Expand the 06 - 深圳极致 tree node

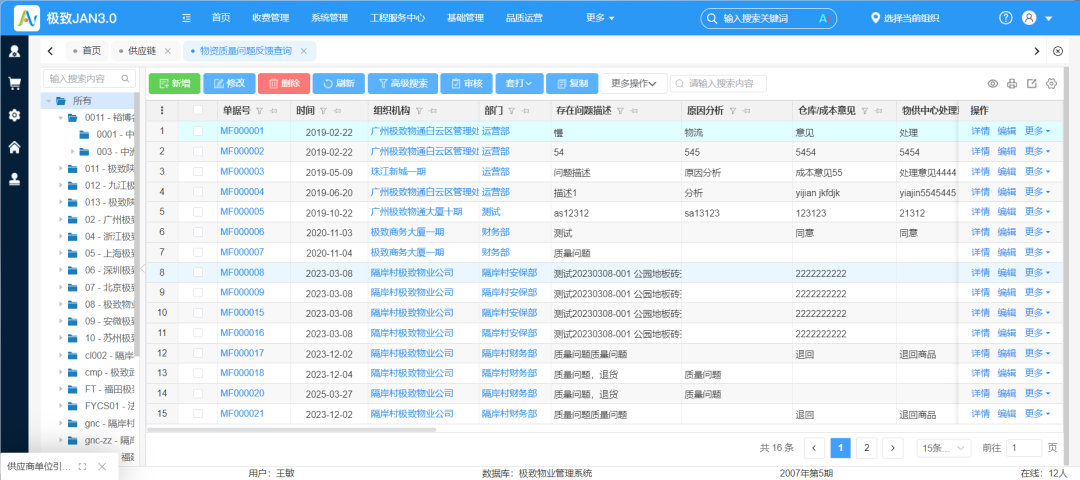[61, 271]
